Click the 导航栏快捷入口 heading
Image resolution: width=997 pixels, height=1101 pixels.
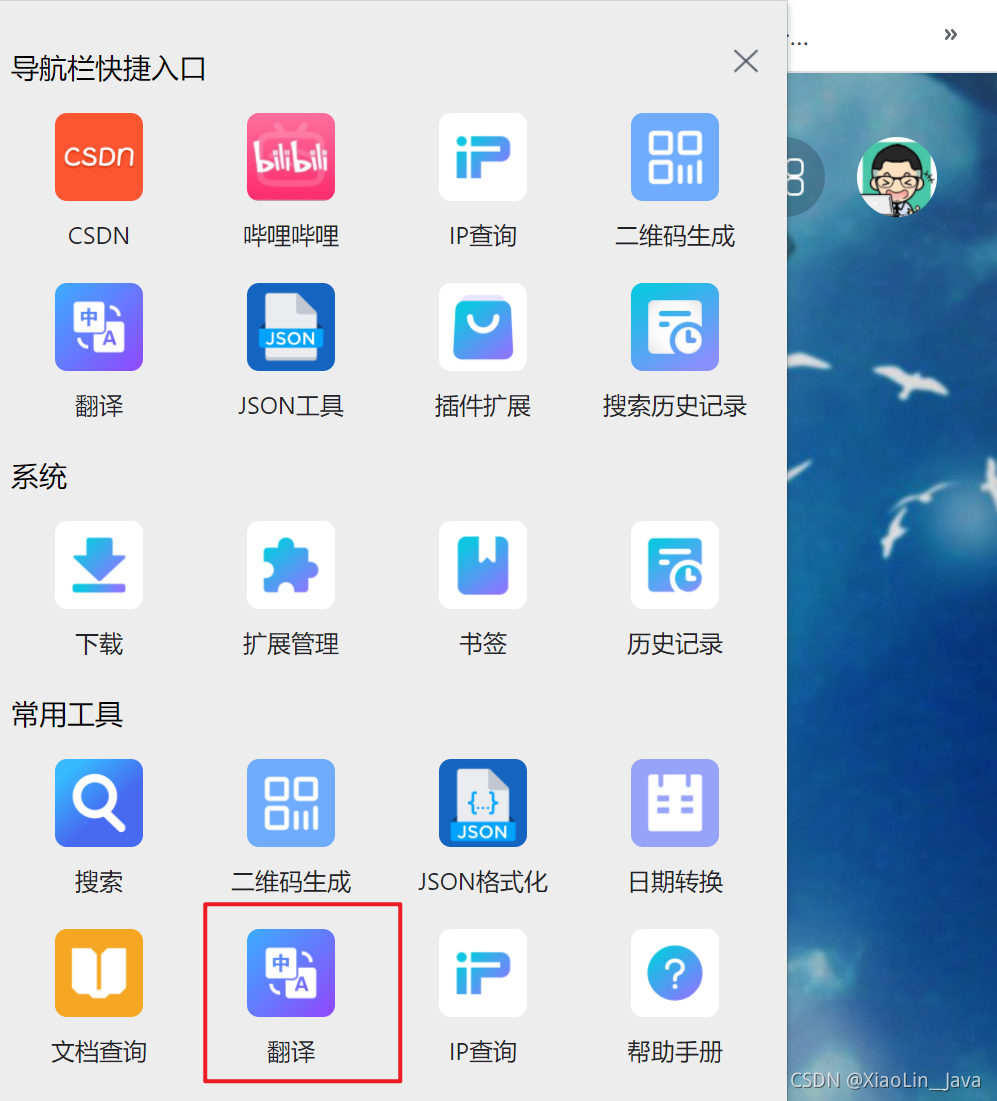109,69
